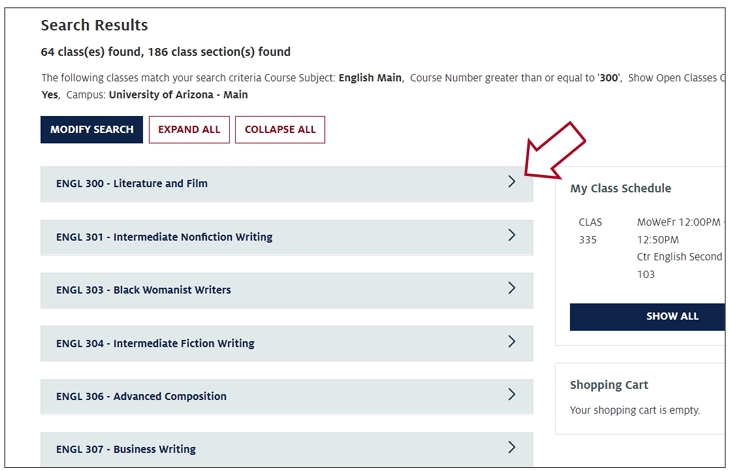Select the ENGL 307 - Business Writing title
Image resolution: width=729 pixels, height=471 pixels.
click(x=126, y=449)
